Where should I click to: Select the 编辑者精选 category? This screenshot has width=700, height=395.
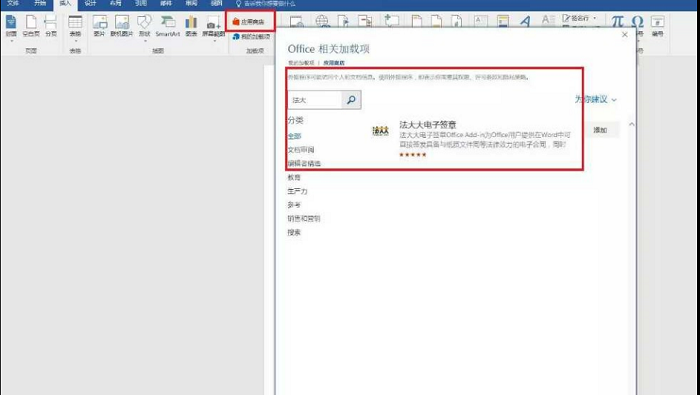point(304,164)
